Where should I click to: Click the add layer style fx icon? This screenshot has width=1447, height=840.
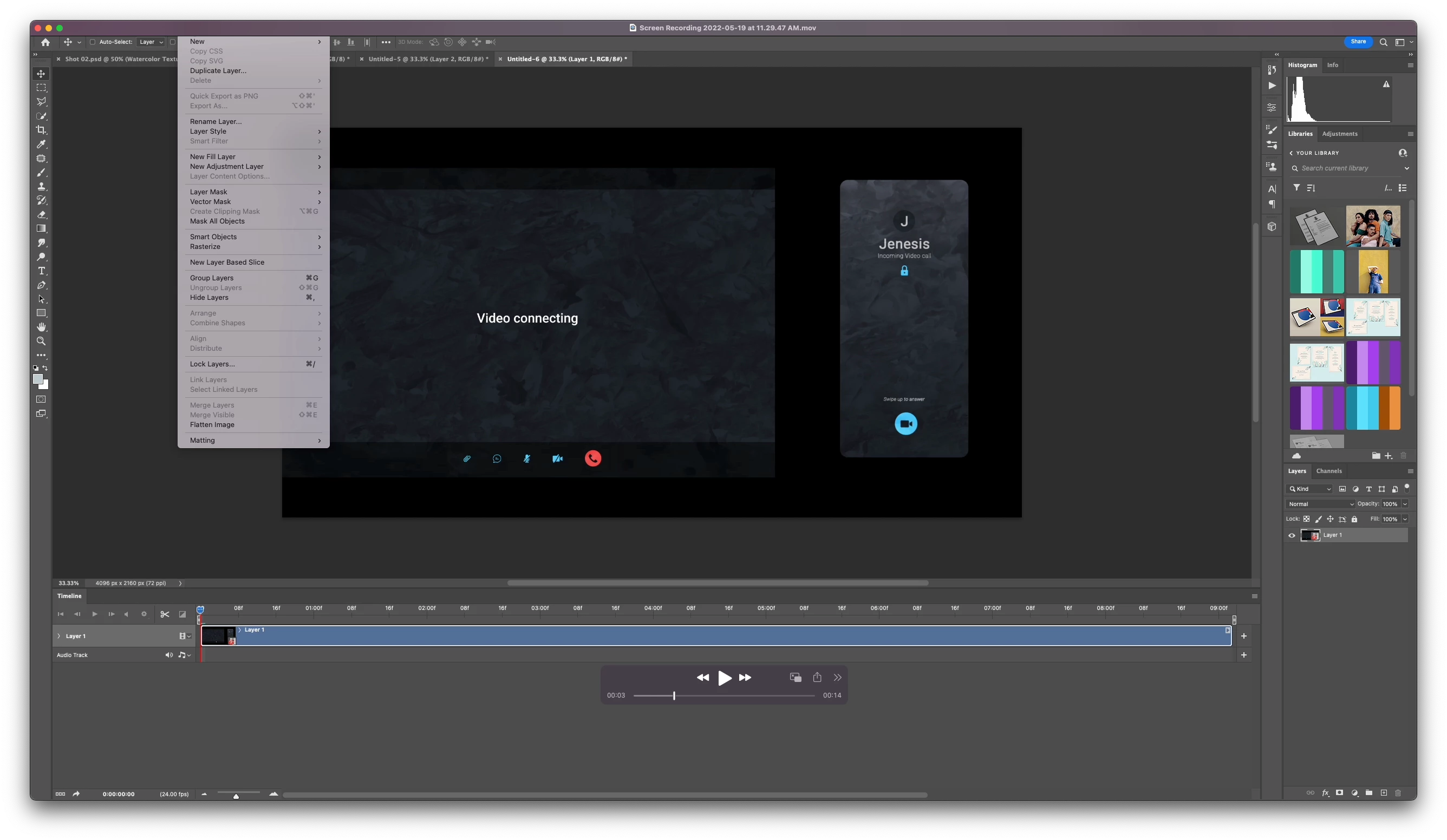pos(1325,793)
